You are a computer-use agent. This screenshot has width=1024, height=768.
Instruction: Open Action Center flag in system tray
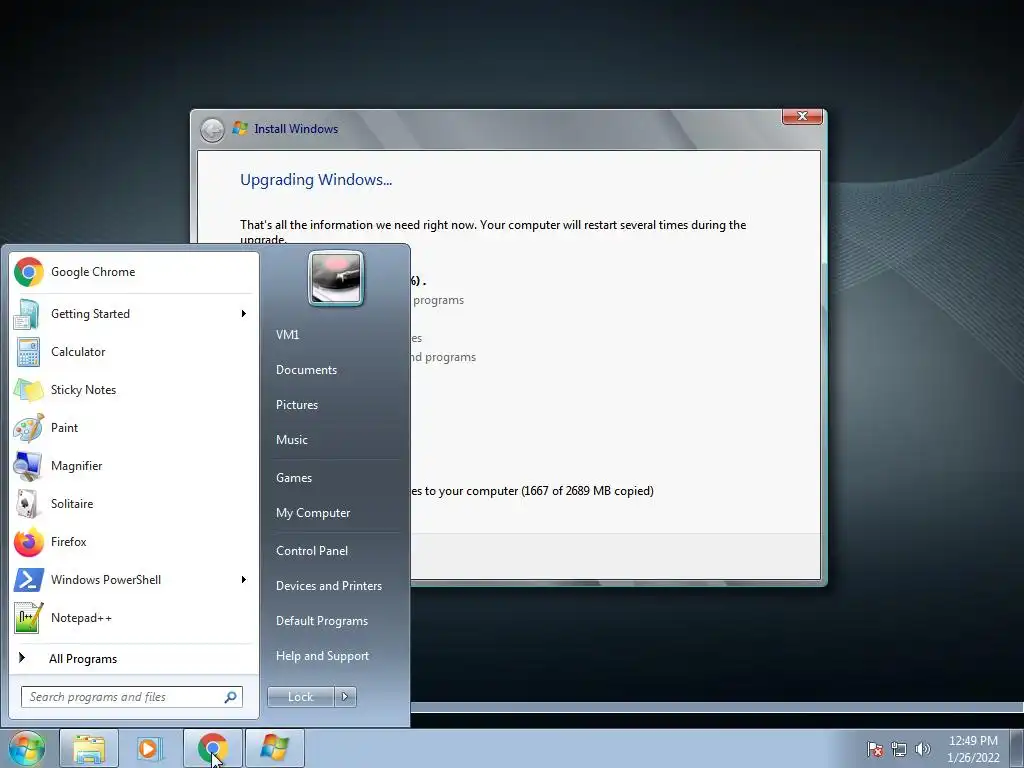coord(875,749)
